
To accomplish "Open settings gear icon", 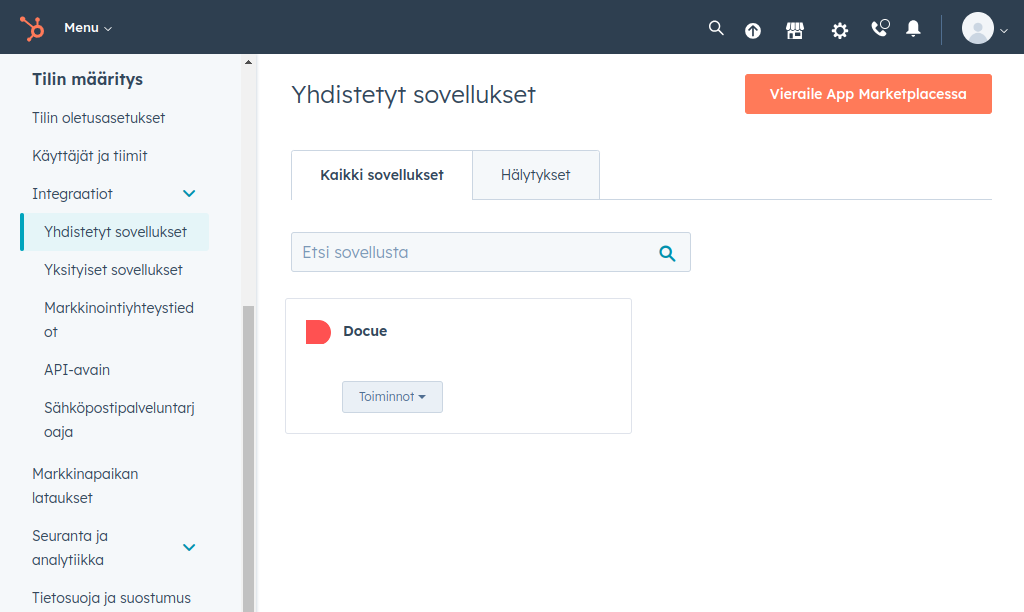I will (x=839, y=30).
